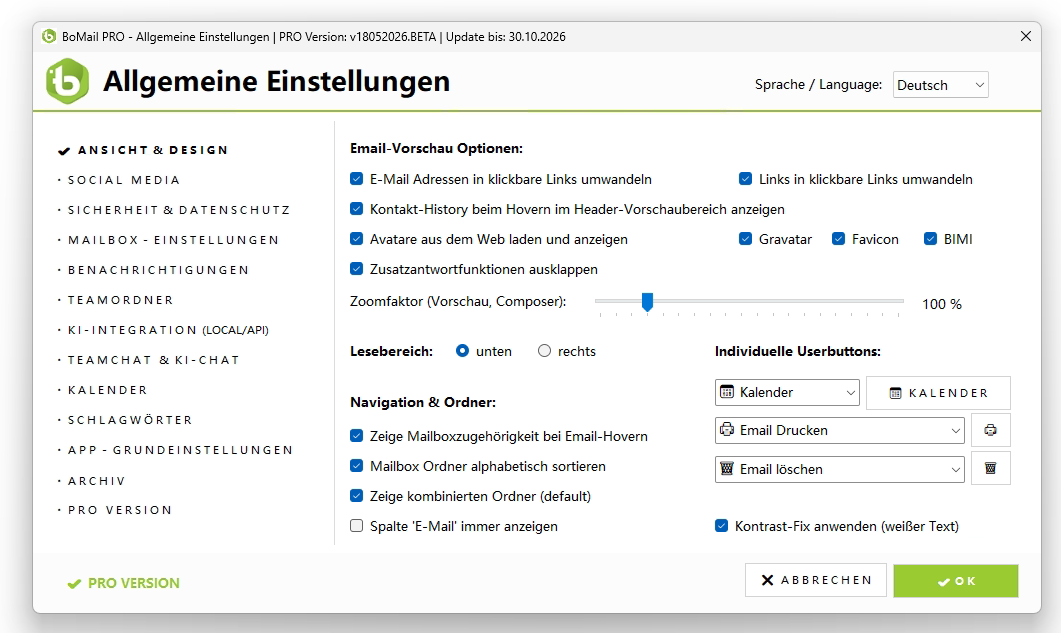Click the BoMail green logo in header
Viewport: 1061px width, 633px height.
pyautogui.click(x=67, y=81)
